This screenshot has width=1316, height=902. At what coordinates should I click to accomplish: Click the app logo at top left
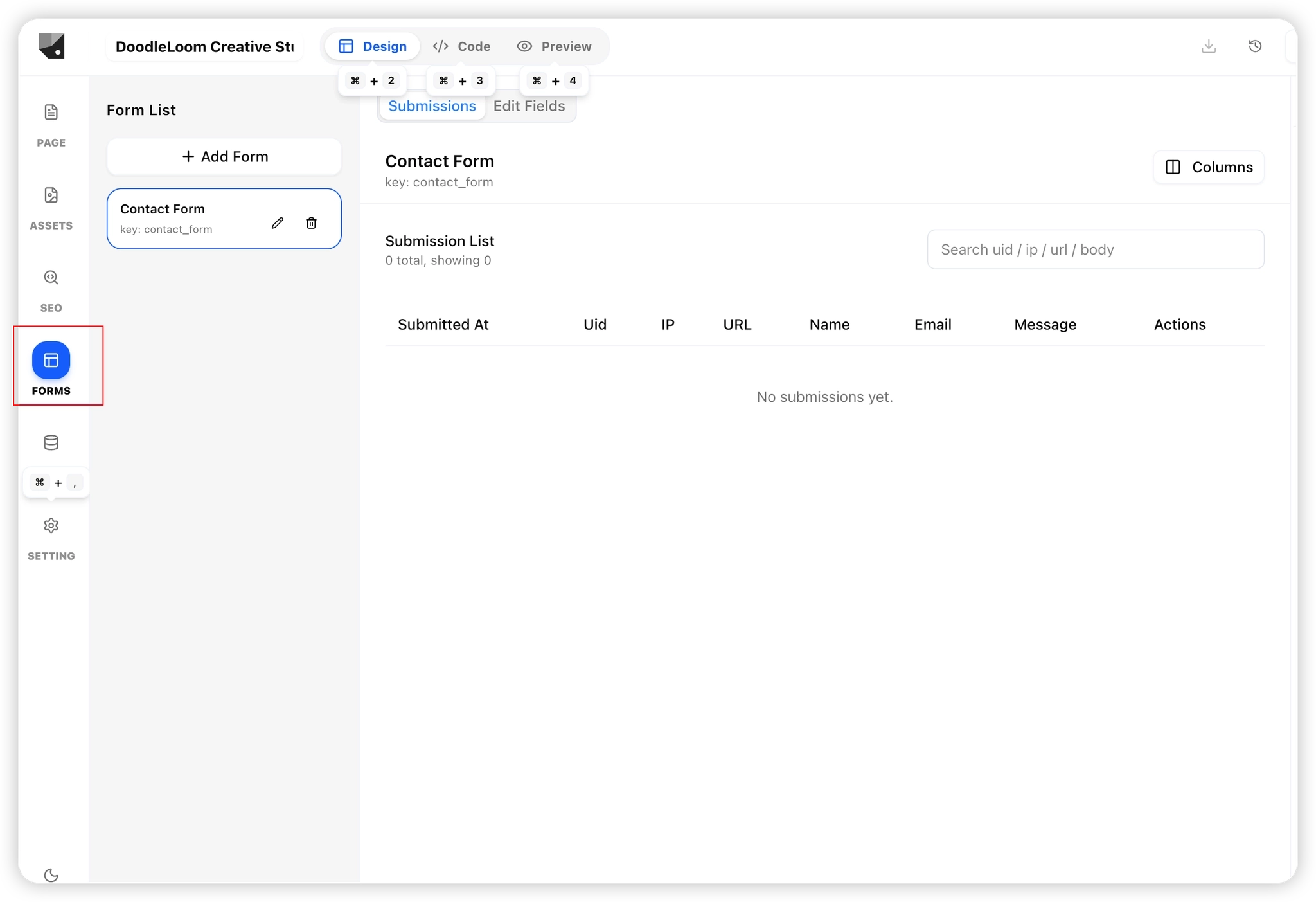tap(51, 46)
